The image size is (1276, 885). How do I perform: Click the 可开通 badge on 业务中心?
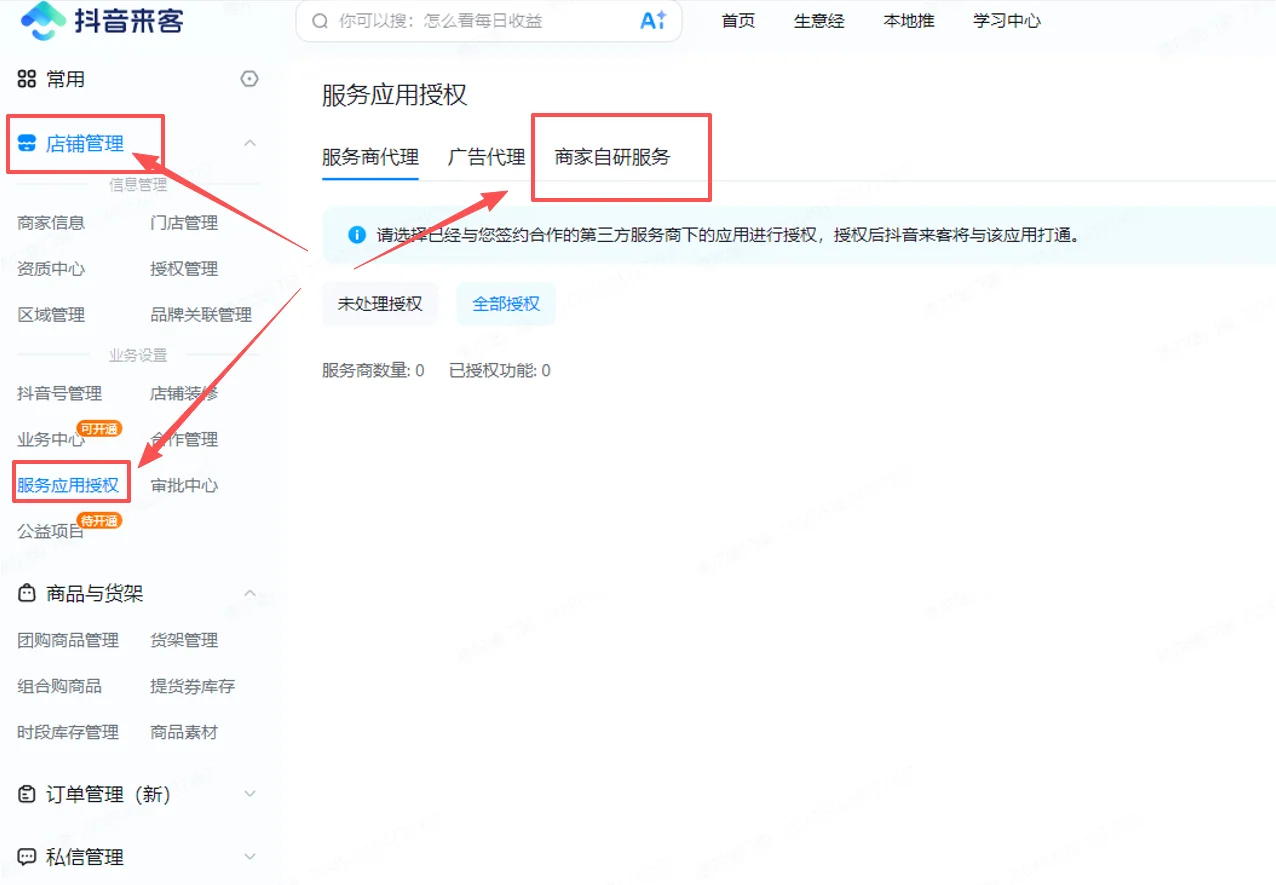pyautogui.click(x=100, y=429)
